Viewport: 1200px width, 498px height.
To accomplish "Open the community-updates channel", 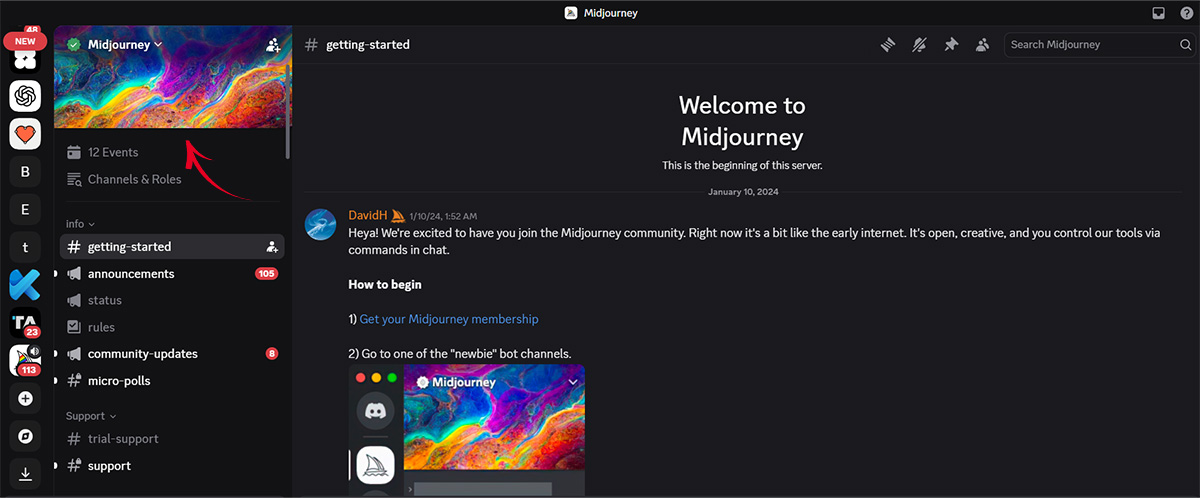I will [172, 354].
